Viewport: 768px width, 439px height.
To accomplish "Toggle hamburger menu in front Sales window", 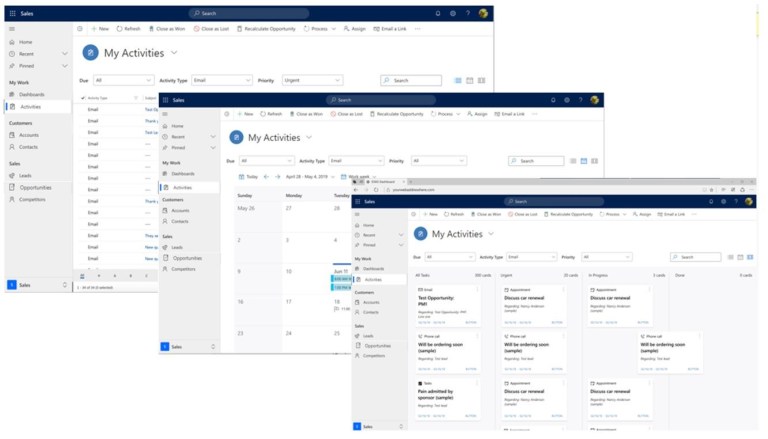I will 357,215.
